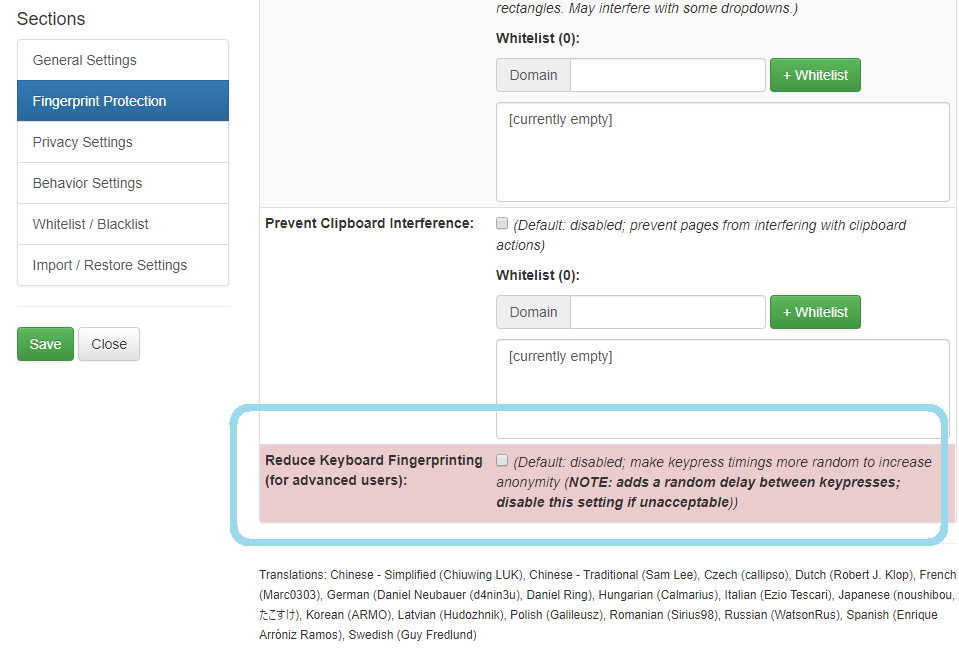959x661 pixels.
Task: Focus the Domain input above Prevent Clipboard Interference
Action: [x=667, y=75]
